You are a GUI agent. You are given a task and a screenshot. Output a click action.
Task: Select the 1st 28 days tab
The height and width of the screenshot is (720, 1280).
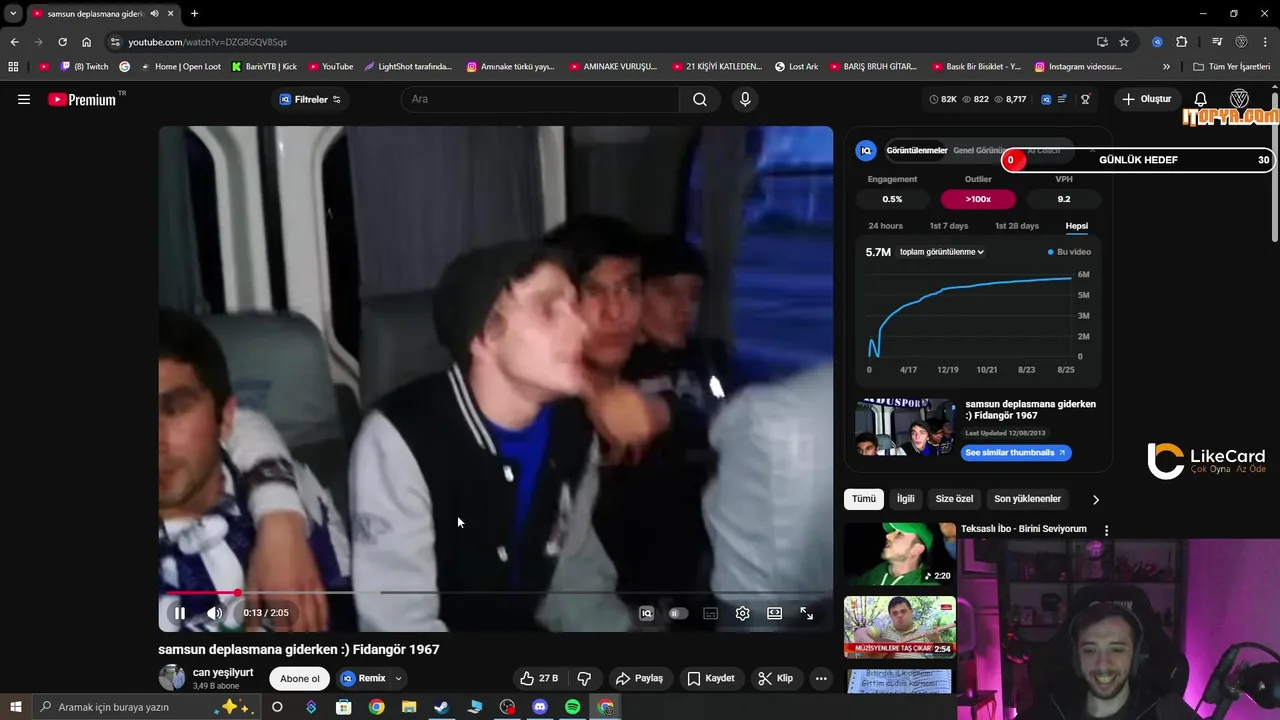[1016, 226]
